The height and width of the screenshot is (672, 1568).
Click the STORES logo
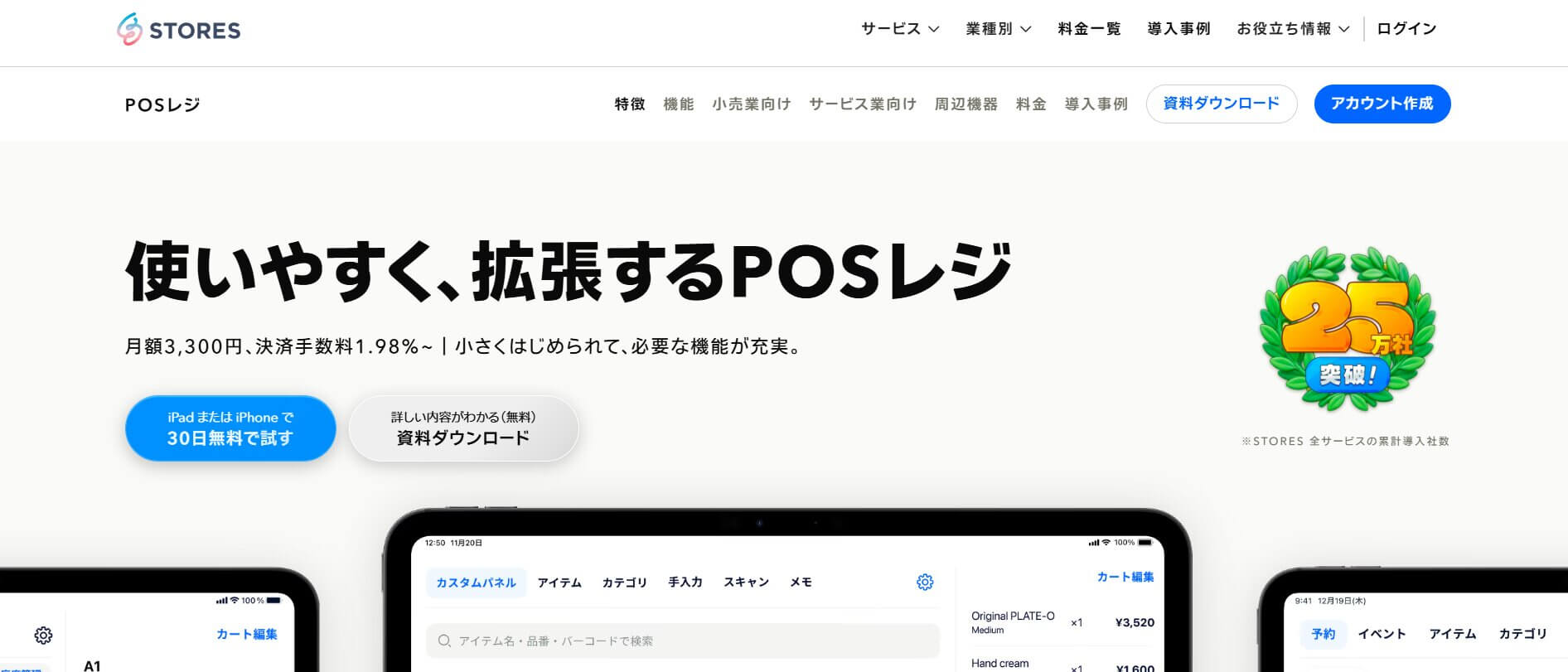(x=179, y=30)
